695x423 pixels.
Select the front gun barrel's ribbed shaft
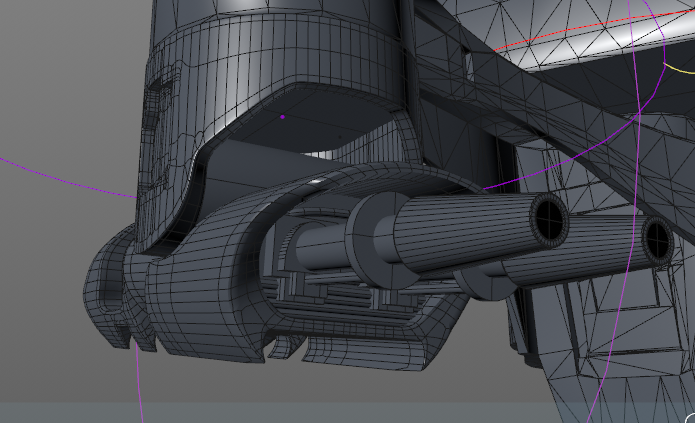pos(460,238)
